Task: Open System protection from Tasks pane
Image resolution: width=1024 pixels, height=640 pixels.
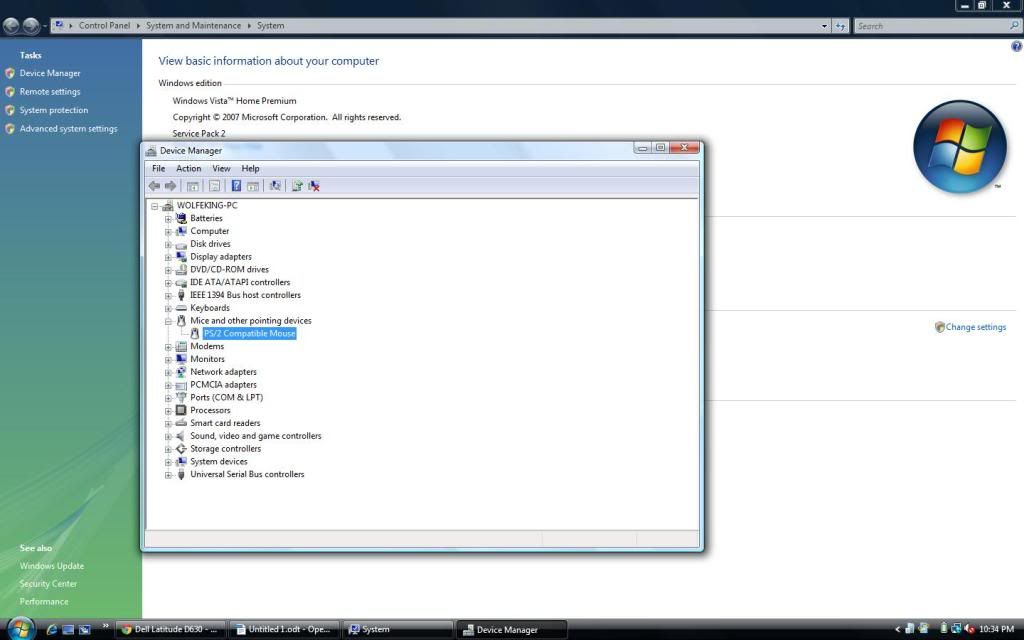Action: (x=54, y=110)
